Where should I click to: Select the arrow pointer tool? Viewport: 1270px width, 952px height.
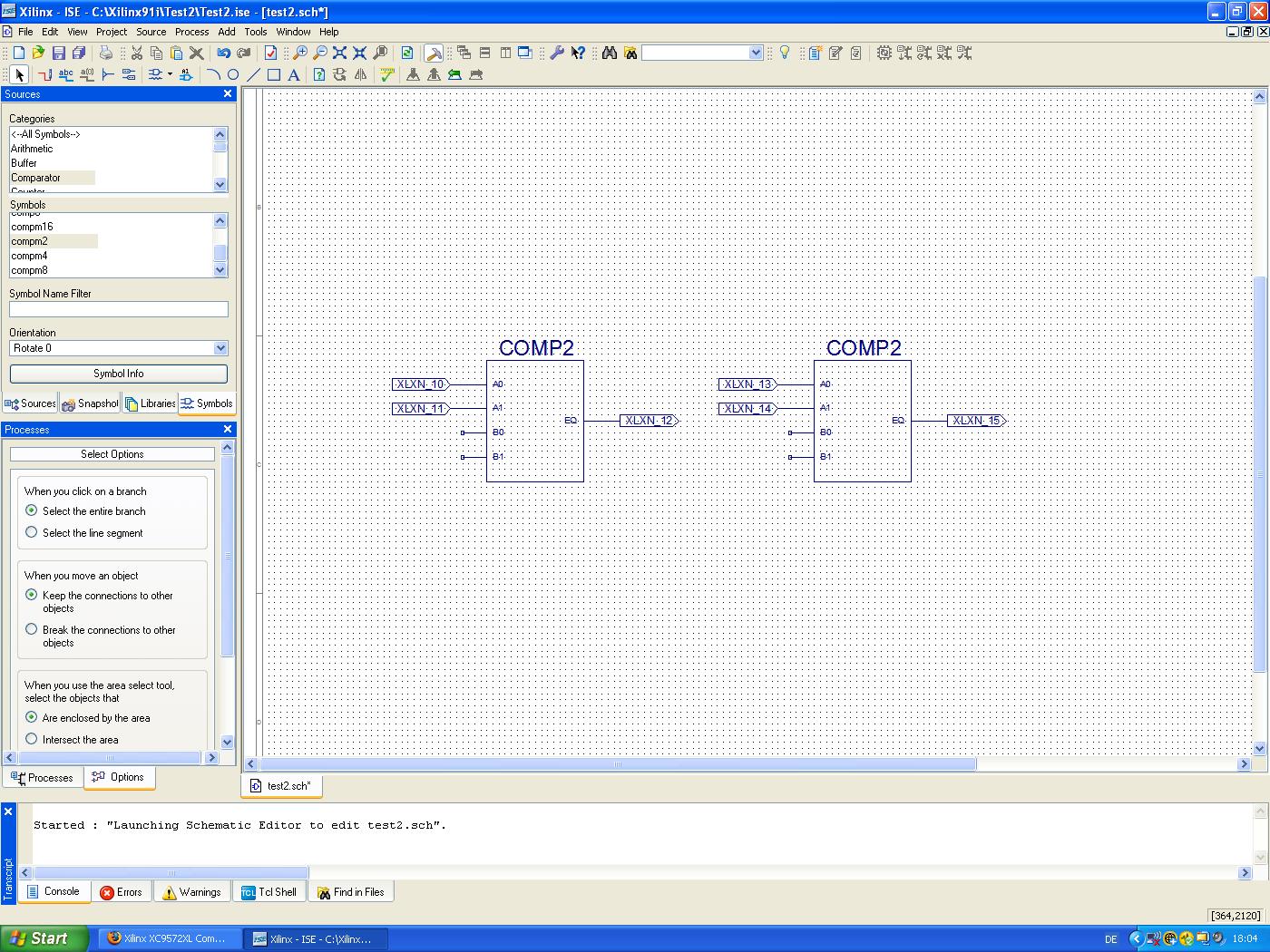(19, 74)
